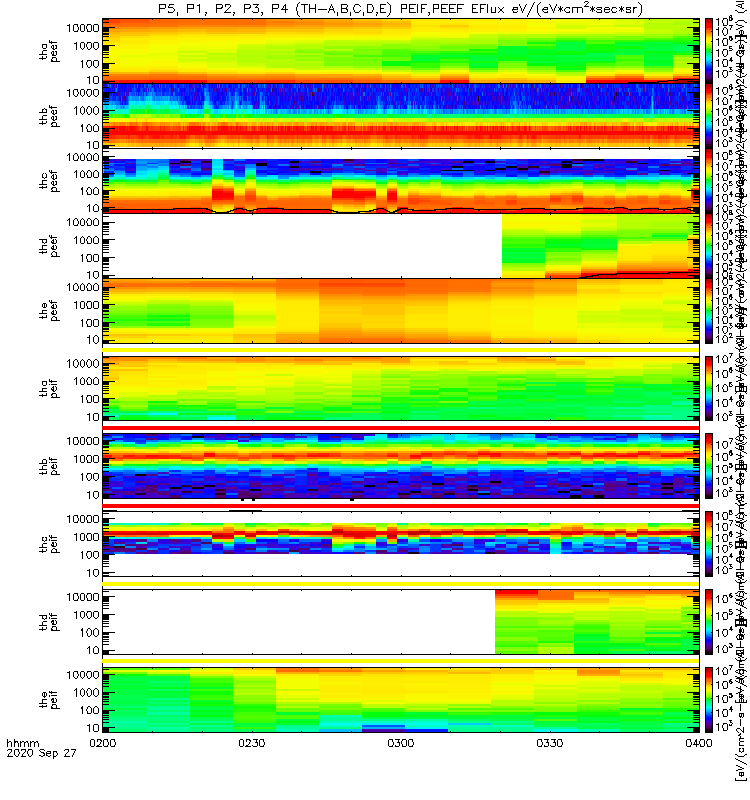Click the "tha peif" panel label
This screenshot has height=800, width=750.
coord(49,388)
